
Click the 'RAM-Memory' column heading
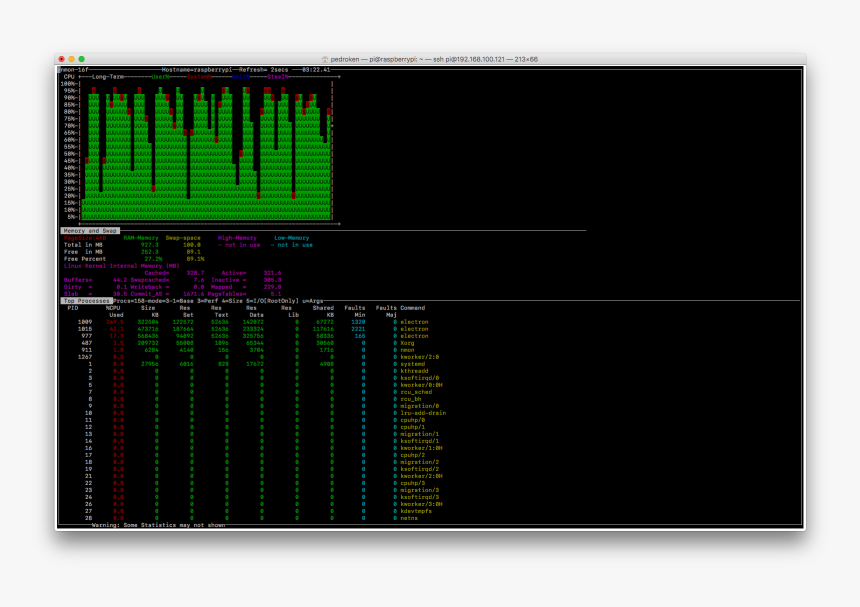pyautogui.click(x=140, y=238)
